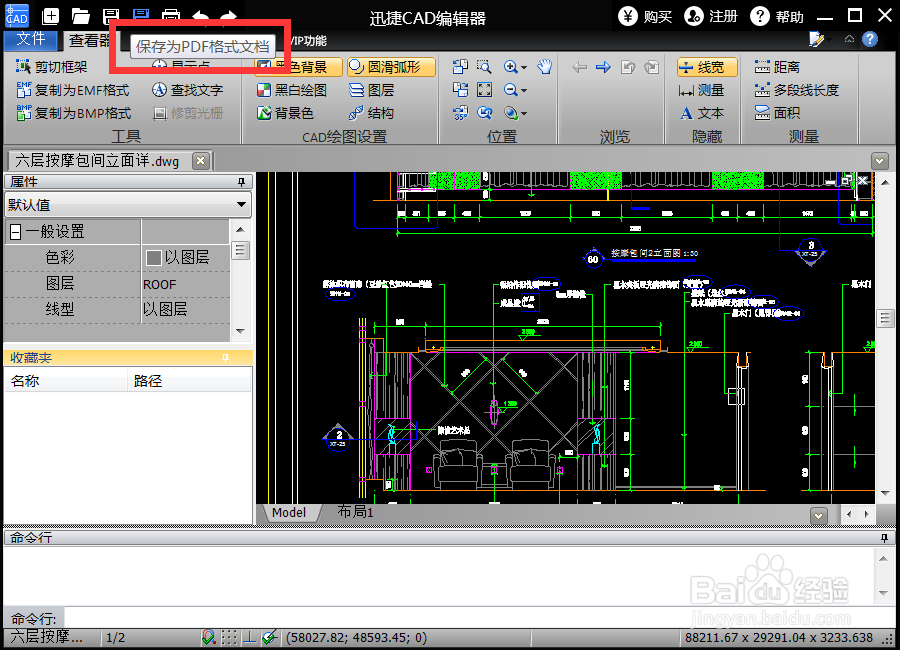Select 复制为BMP格式 copy tool
Viewport: 900px width, 650px height.
[x=74, y=113]
